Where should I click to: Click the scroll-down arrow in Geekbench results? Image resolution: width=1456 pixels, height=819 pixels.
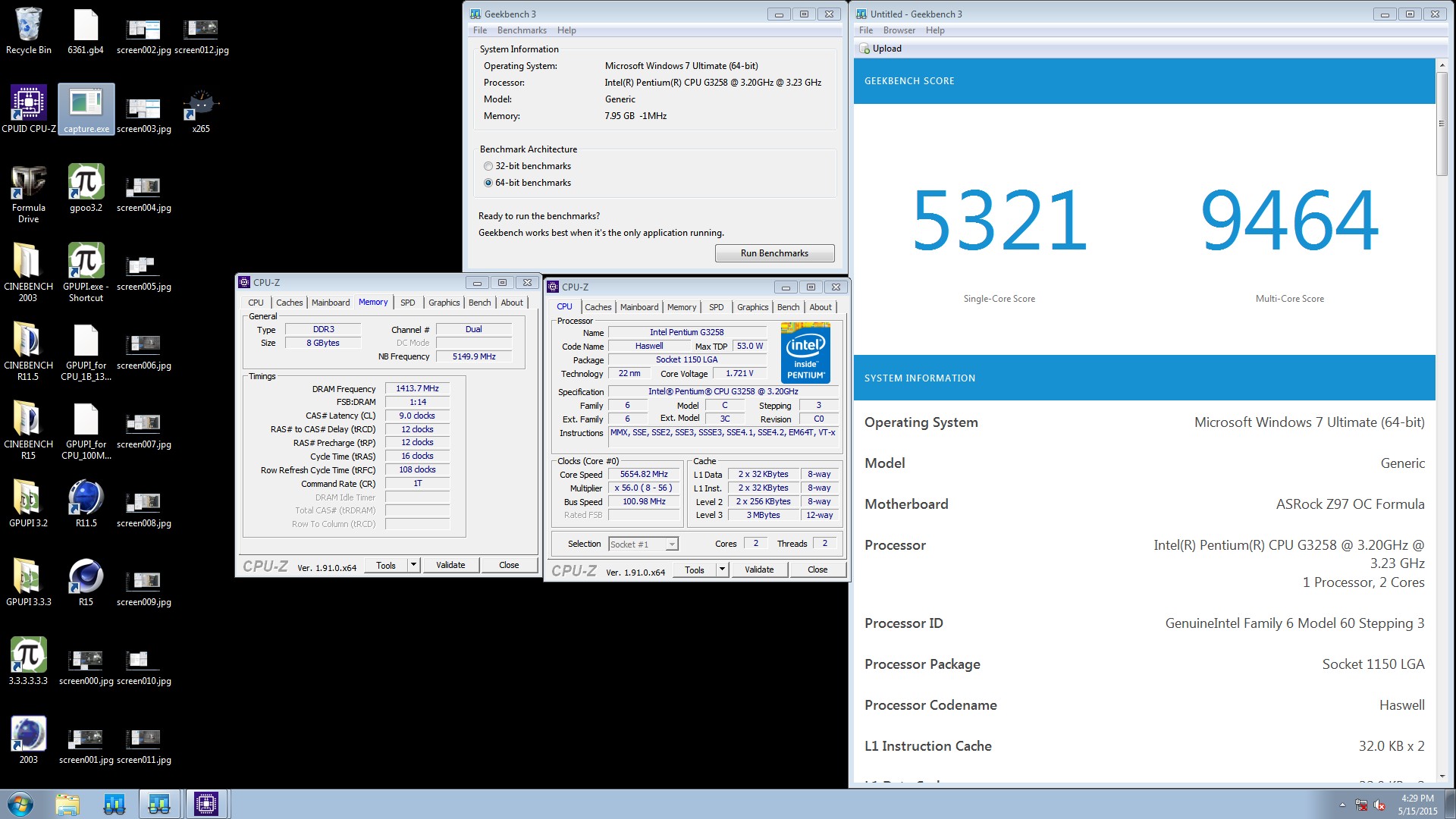point(1442,776)
